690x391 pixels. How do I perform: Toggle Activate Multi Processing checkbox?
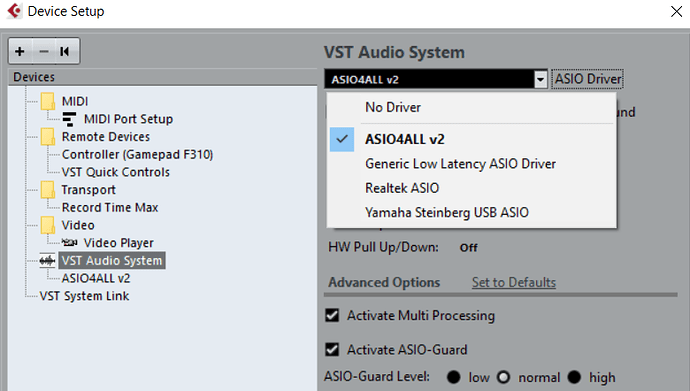click(332, 315)
